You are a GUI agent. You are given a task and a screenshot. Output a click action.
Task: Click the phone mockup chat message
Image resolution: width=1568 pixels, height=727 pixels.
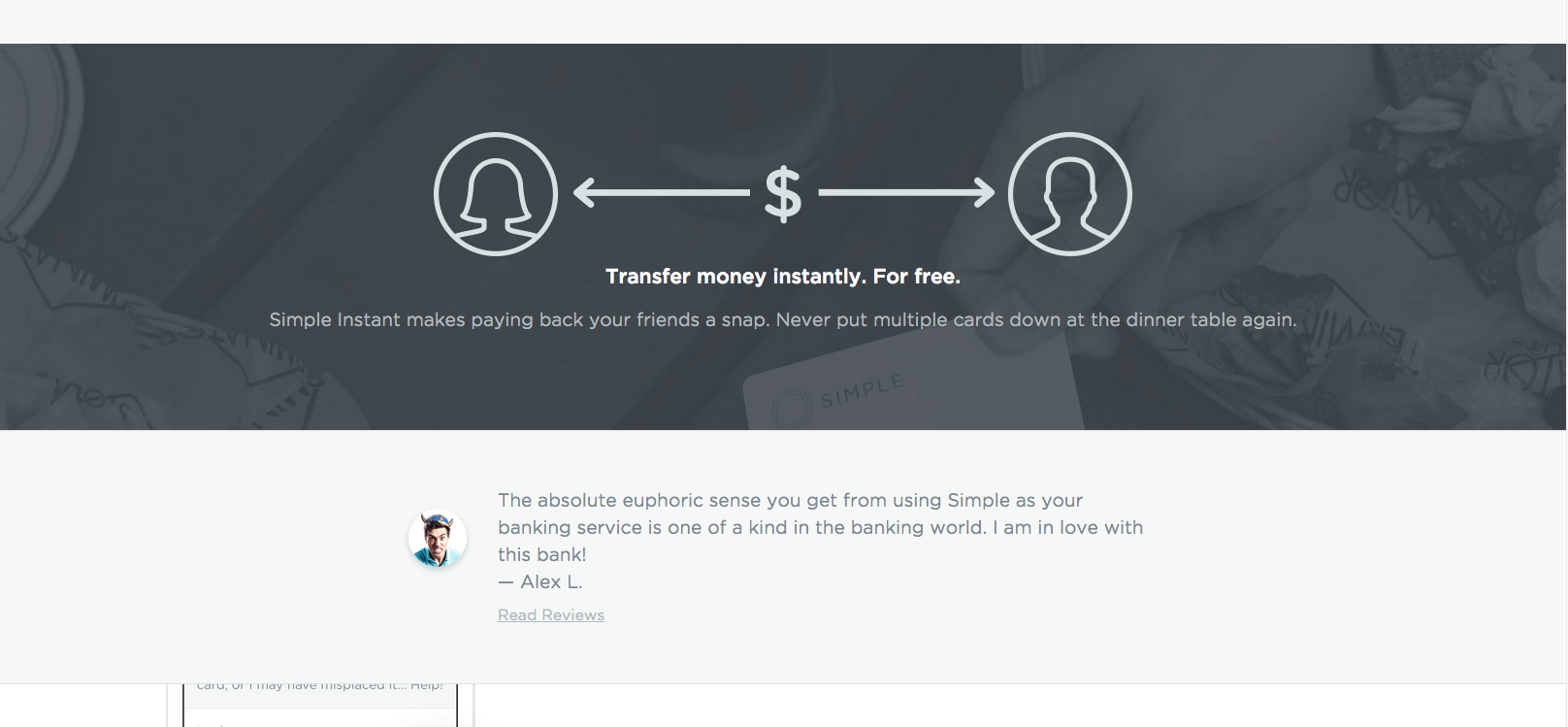coord(320,686)
